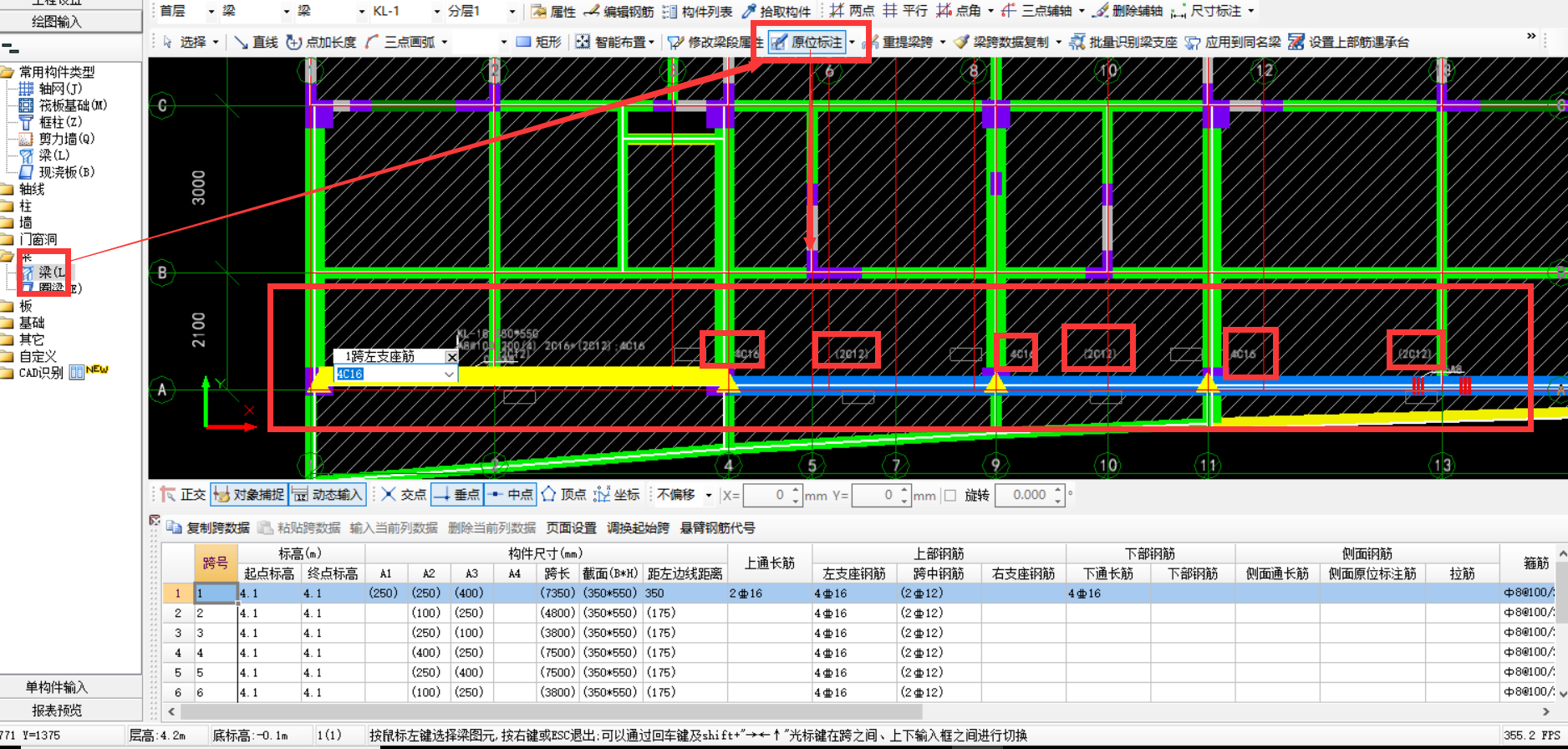The height and width of the screenshot is (749, 1568).
Task: Open the 构件列表 component list
Action: pyautogui.click(x=697, y=11)
